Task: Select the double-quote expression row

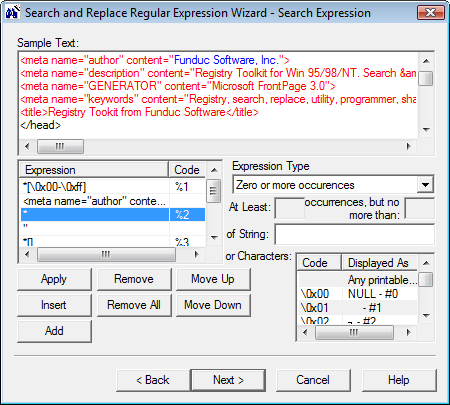Action: 113,228
